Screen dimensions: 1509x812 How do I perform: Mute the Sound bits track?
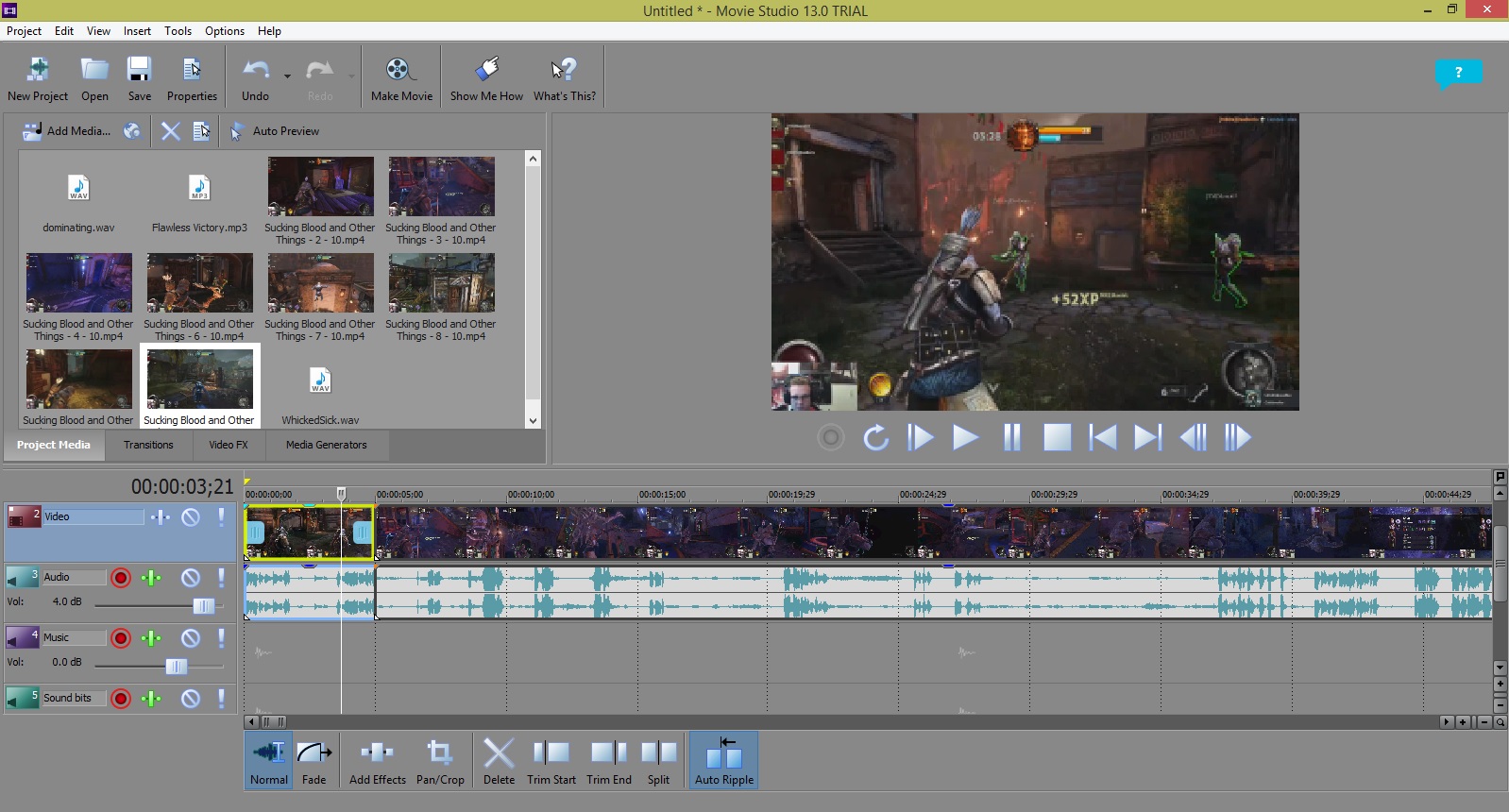click(191, 699)
